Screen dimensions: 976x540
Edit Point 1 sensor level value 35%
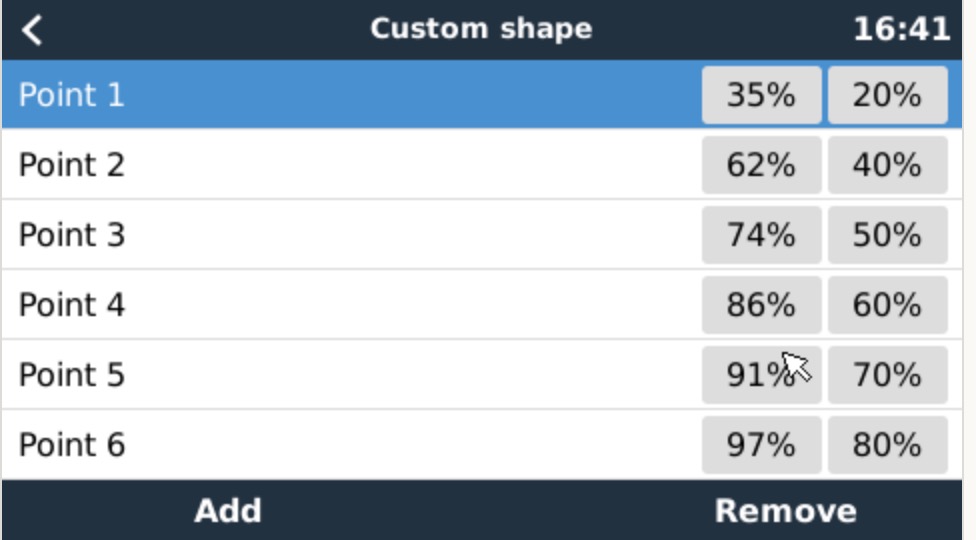pos(761,95)
